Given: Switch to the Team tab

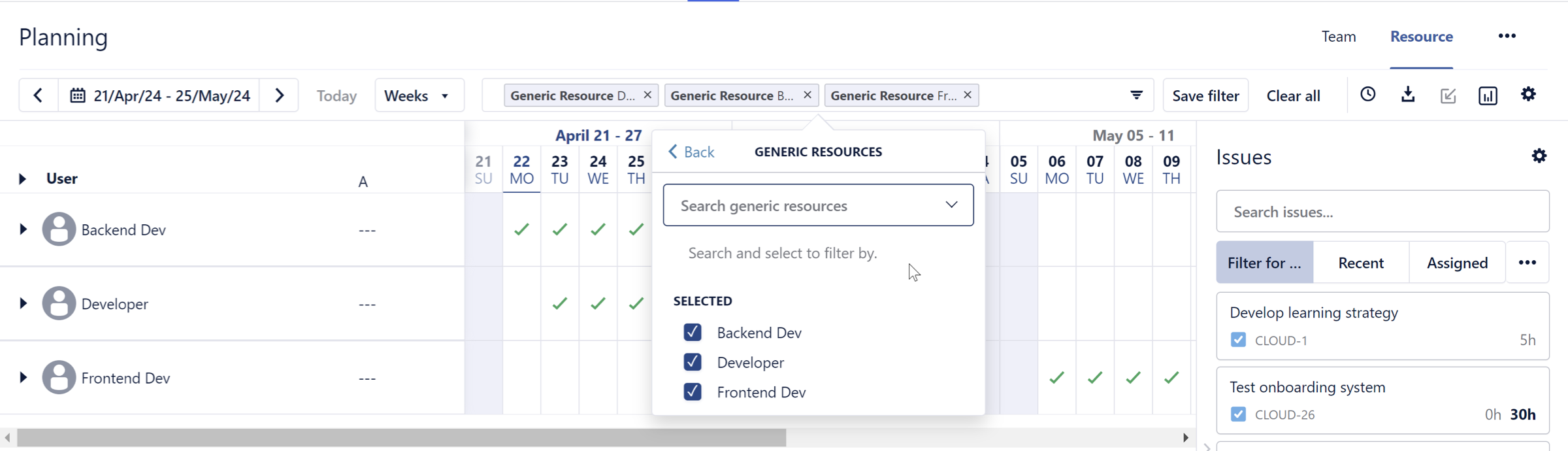Looking at the screenshot, I should 1338,37.
